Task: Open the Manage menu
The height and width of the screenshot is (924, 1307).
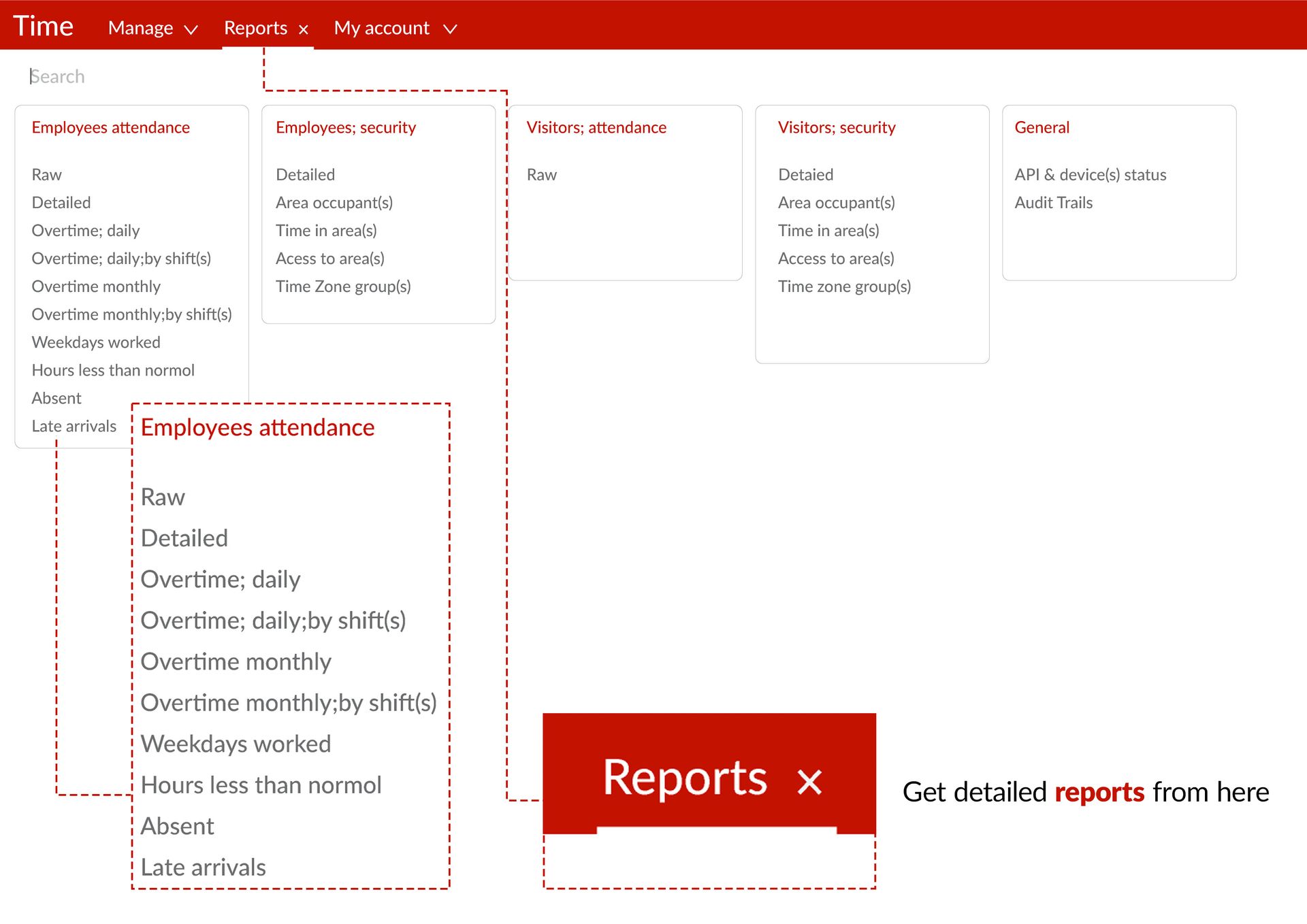Action: click(x=140, y=28)
